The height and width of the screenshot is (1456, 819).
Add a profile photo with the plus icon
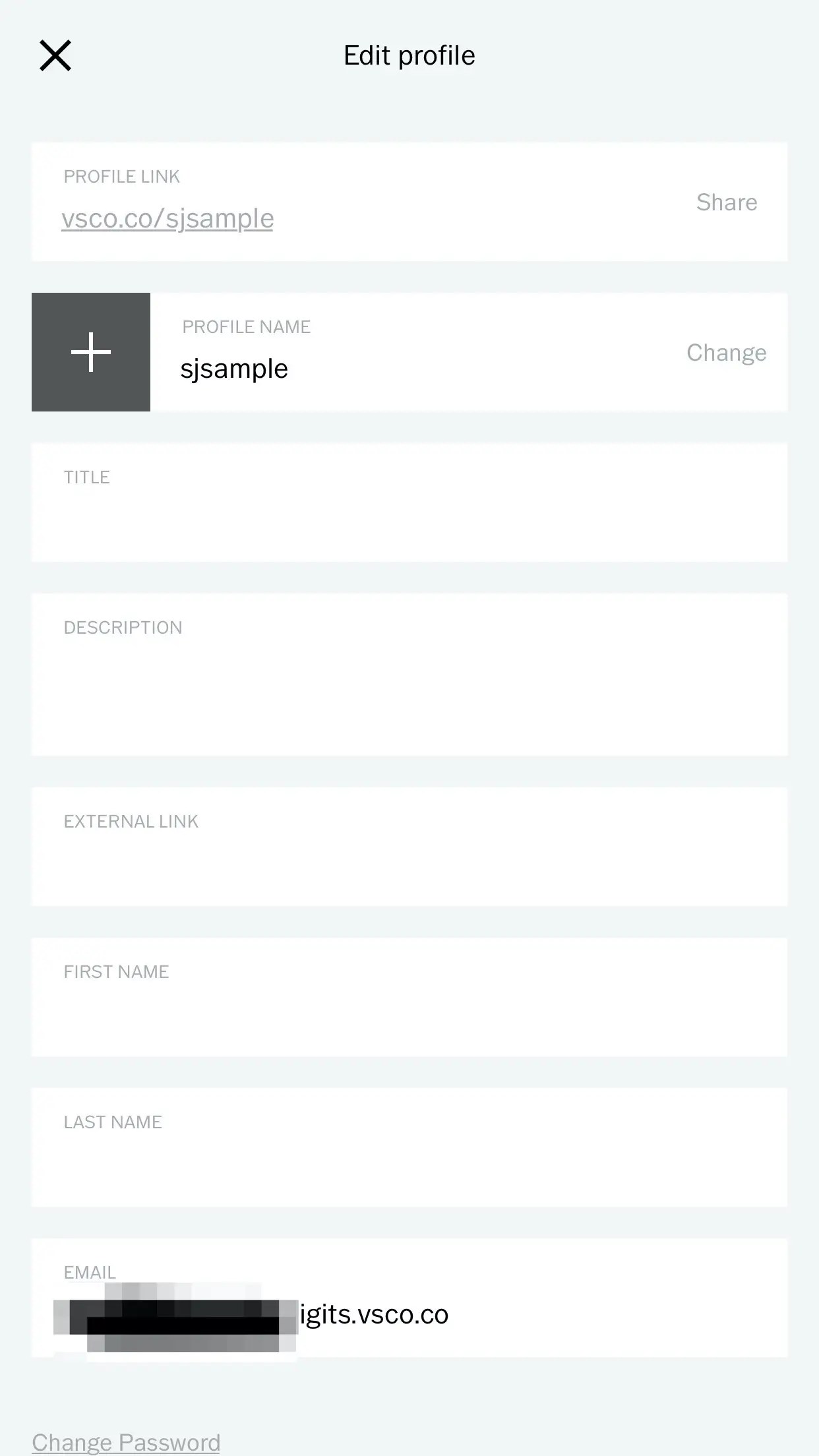coord(91,352)
